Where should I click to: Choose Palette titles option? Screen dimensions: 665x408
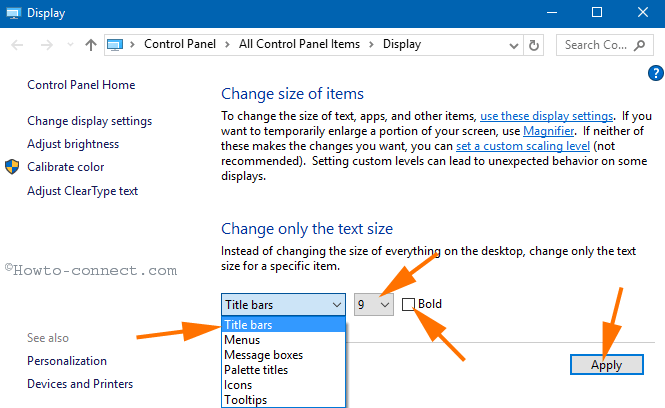(x=283, y=370)
